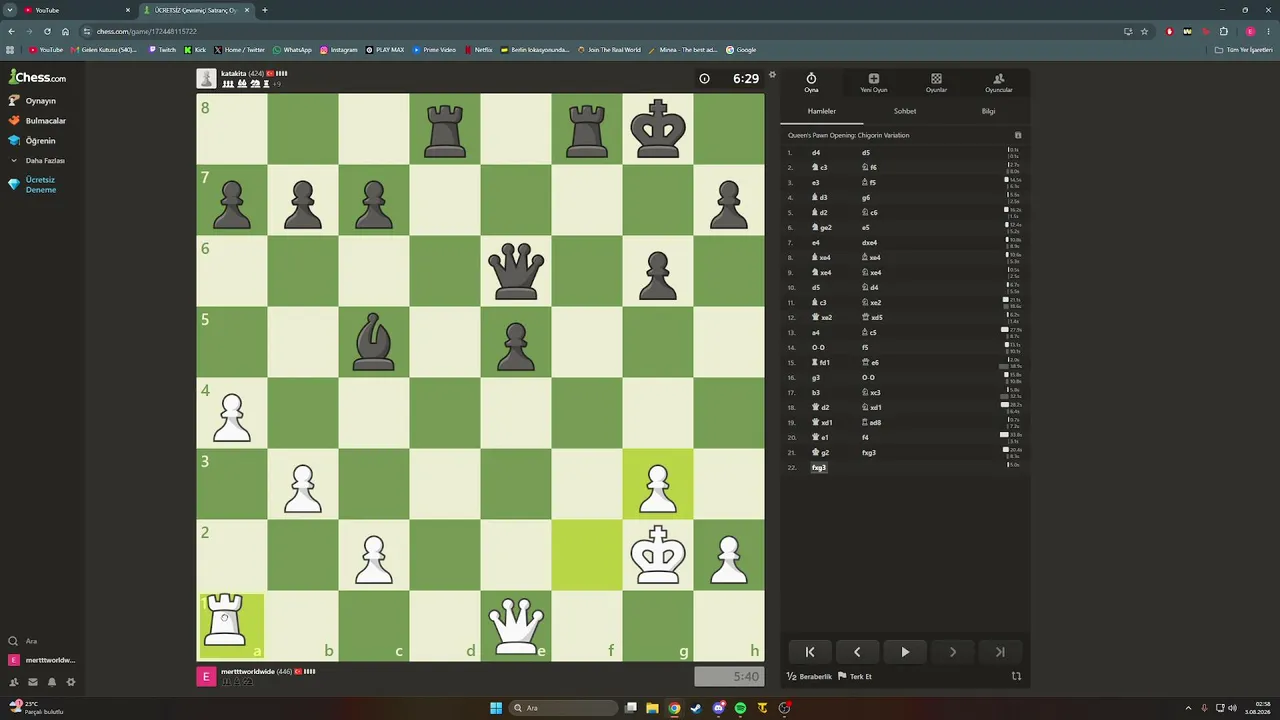Jump to last move
This screenshot has height=720, width=1280.
[1000, 652]
